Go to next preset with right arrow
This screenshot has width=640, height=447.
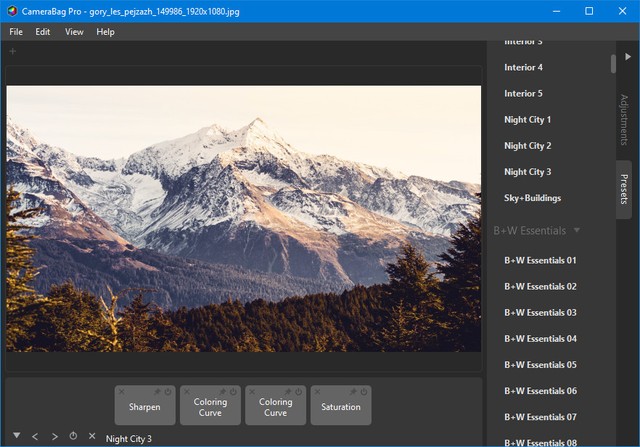click(54, 437)
